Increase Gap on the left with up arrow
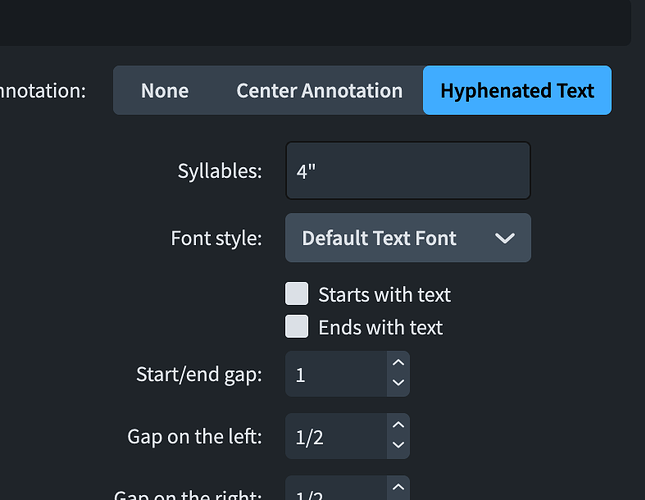Screen dimensions: 645x500 click(398, 426)
